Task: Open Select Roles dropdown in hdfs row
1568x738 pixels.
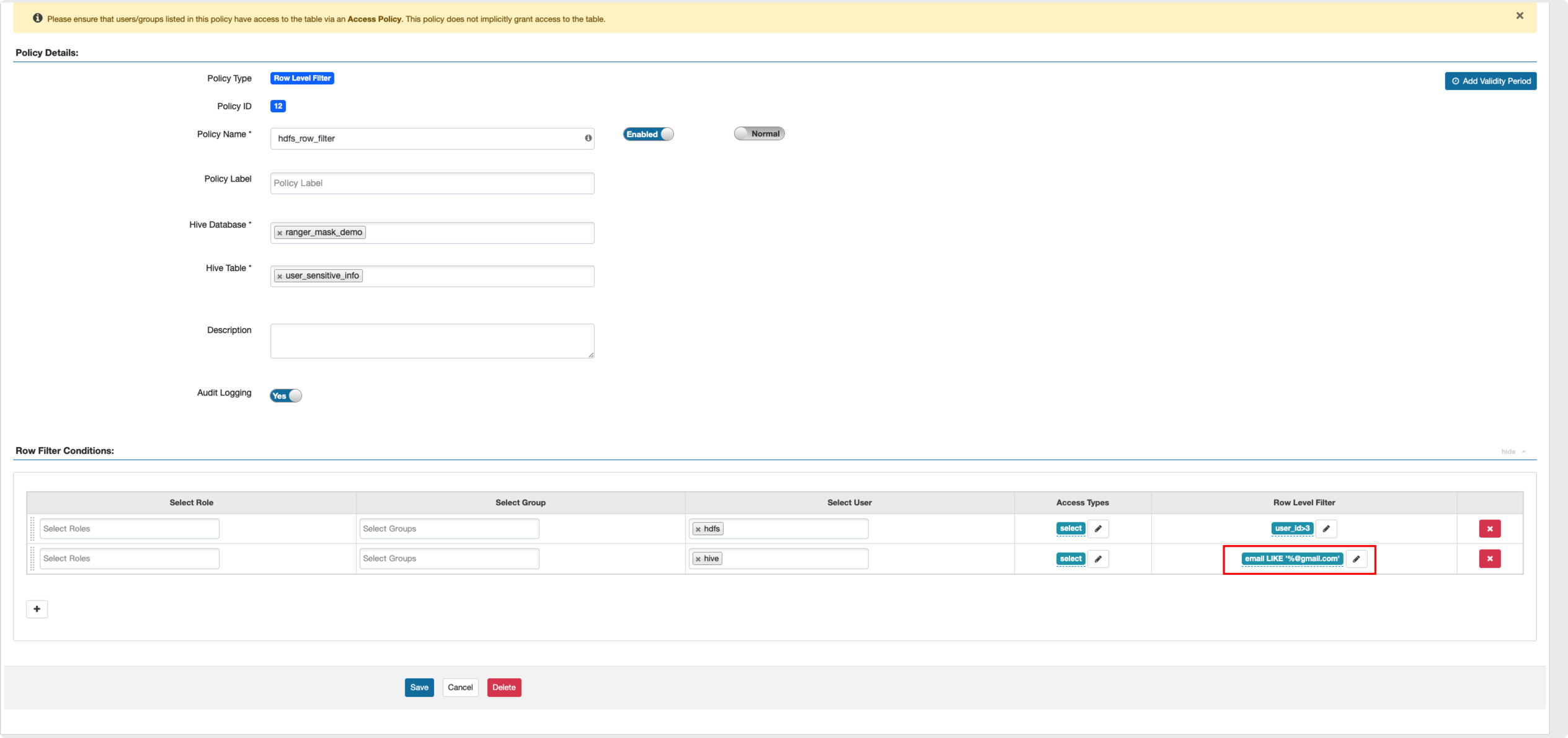Action: pos(129,528)
